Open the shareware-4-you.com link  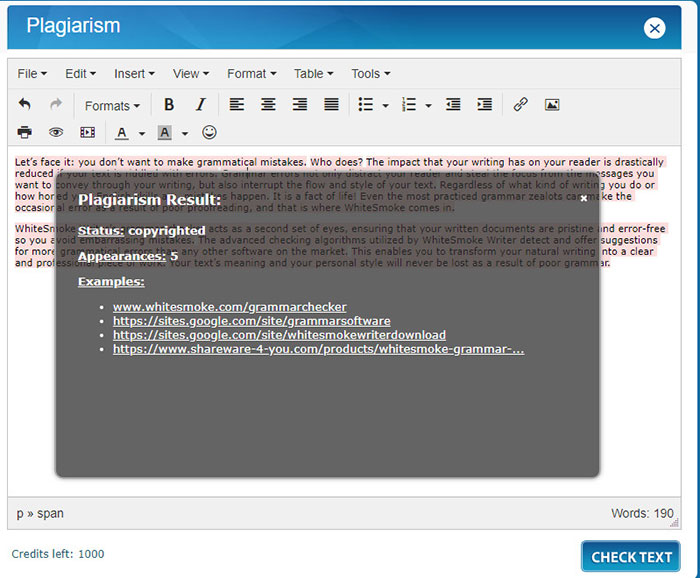point(318,349)
